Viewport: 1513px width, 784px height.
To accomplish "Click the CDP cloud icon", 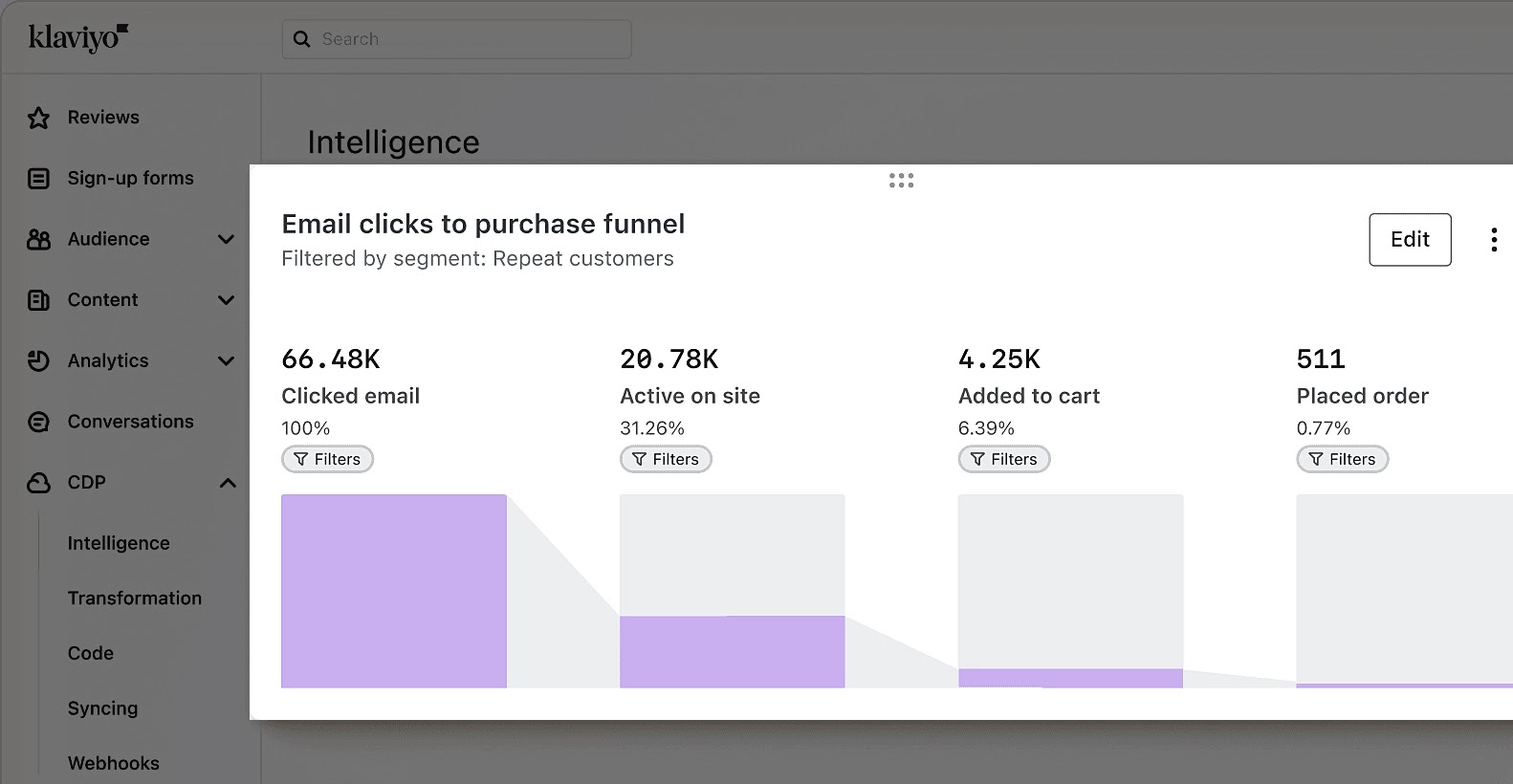I will tap(38, 483).
